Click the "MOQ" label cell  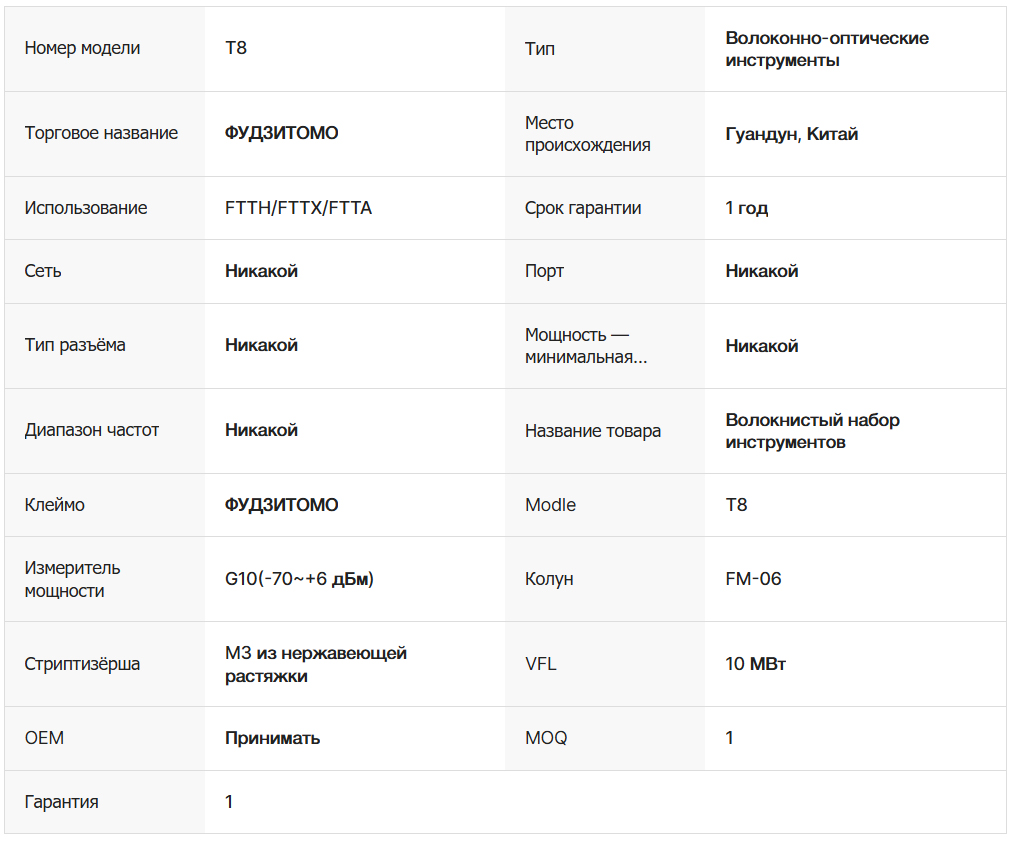pos(546,738)
